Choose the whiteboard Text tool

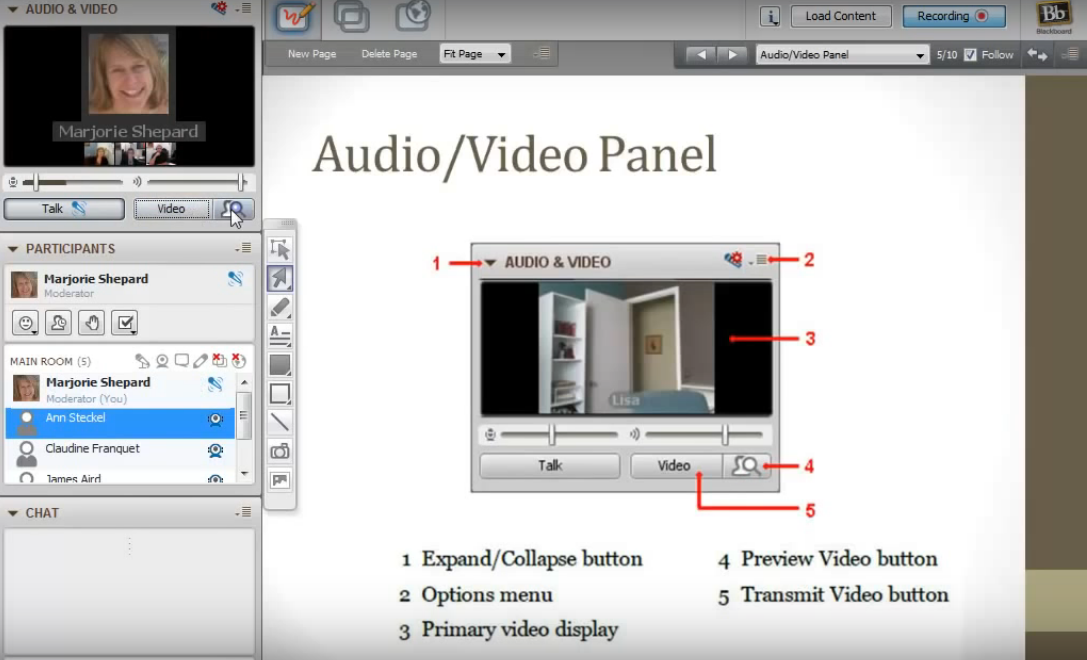pos(280,336)
